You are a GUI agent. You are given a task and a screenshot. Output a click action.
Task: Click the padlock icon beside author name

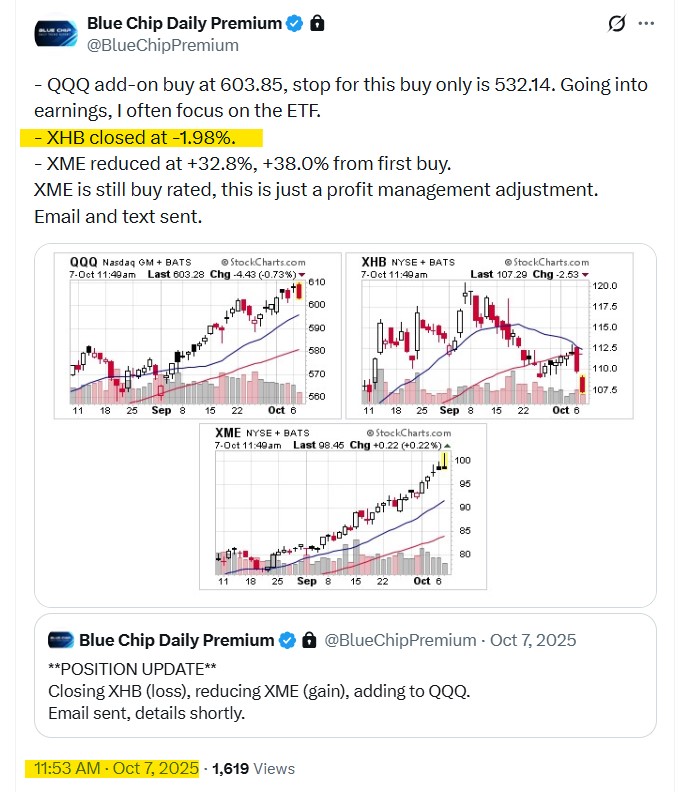tap(317, 23)
